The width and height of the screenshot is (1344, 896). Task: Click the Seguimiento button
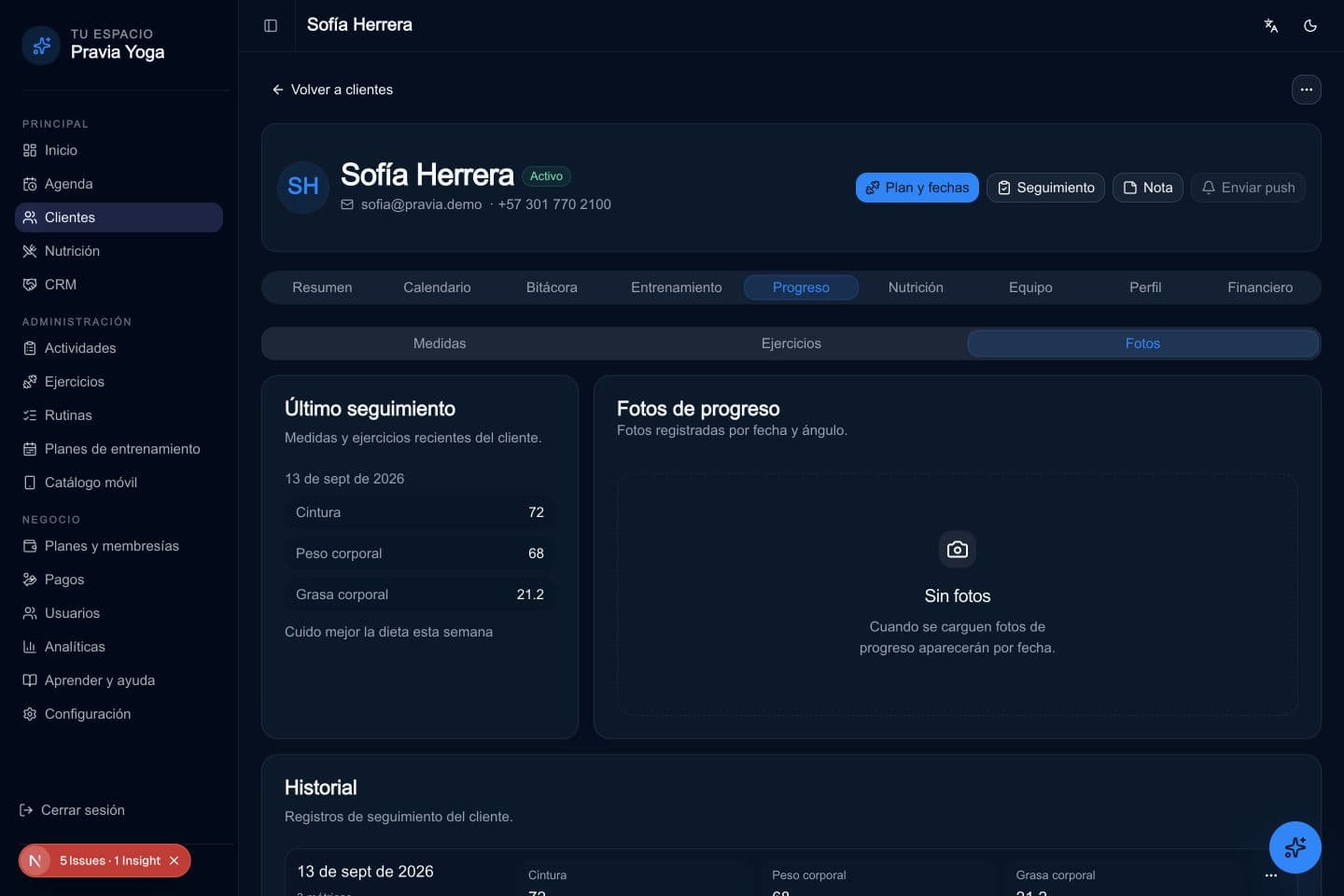coord(1045,188)
